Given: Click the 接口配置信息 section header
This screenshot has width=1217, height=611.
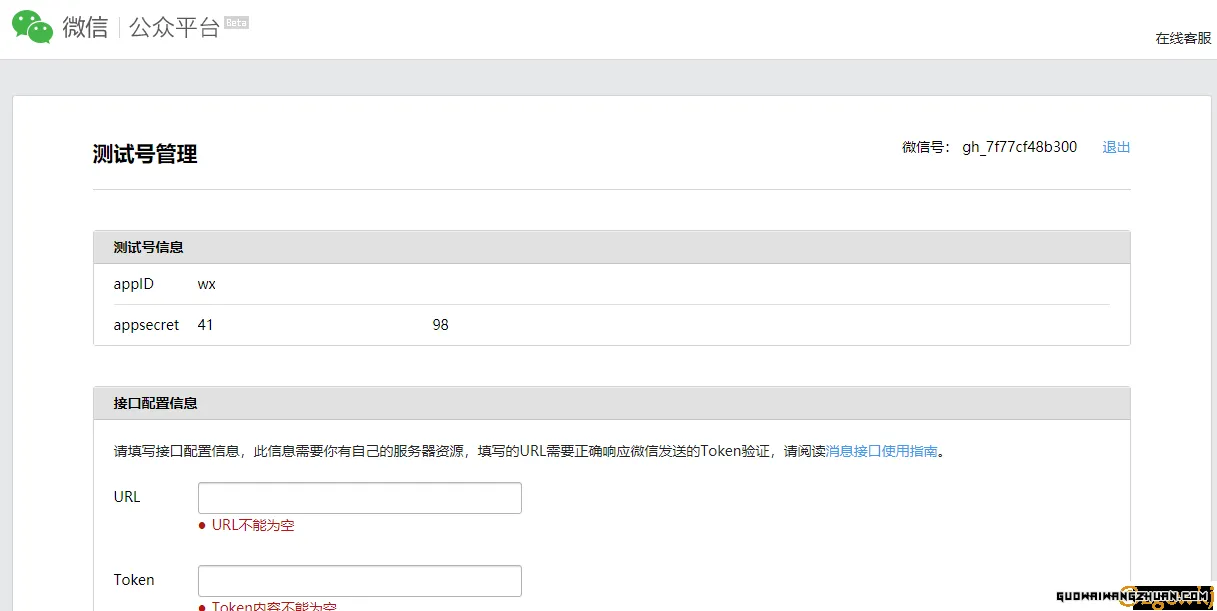Looking at the screenshot, I should pyautogui.click(x=612, y=403).
